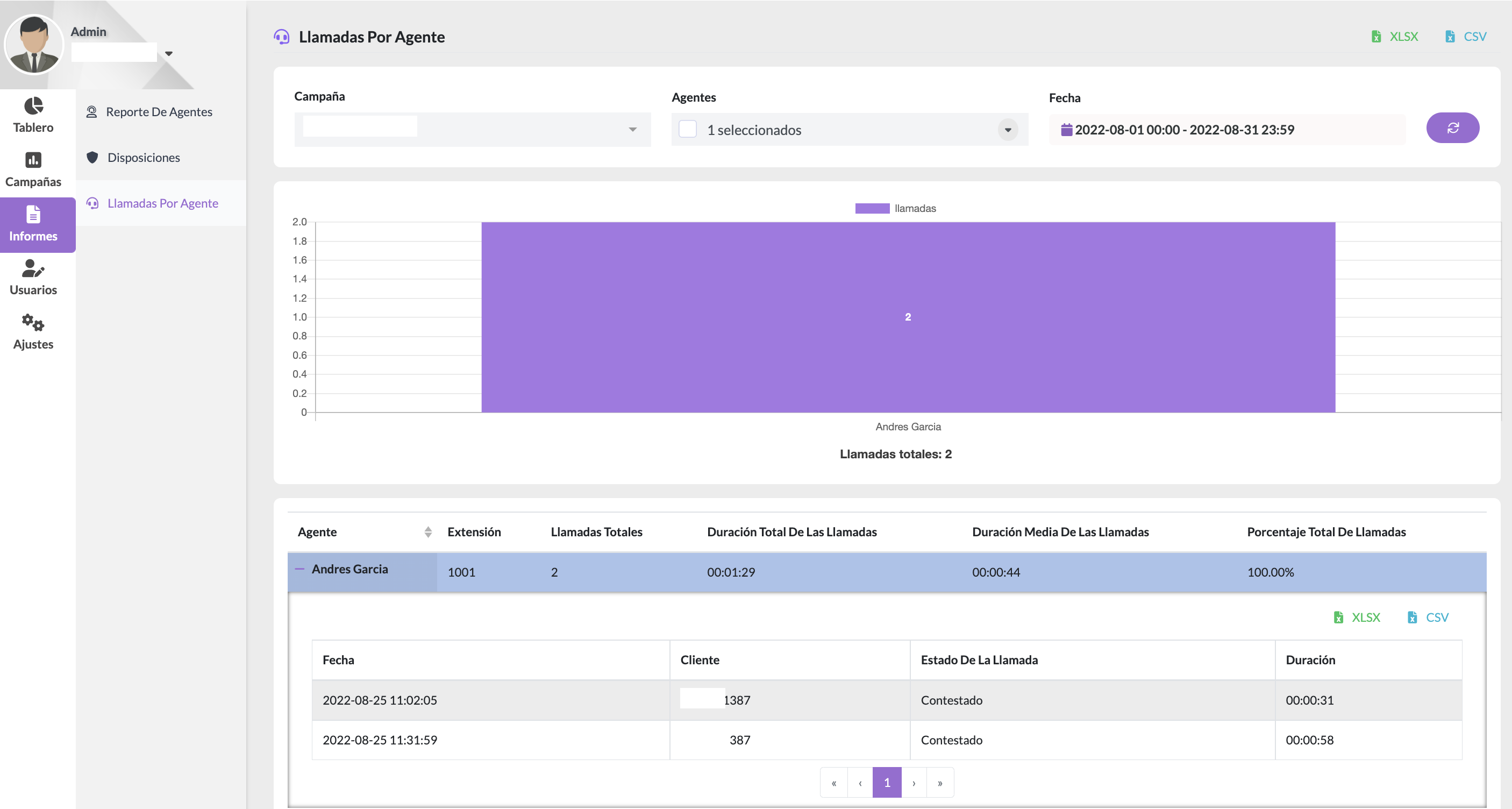The height and width of the screenshot is (809, 1512).
Task: Open Ajustes gears icon
Action: point(33,322)
